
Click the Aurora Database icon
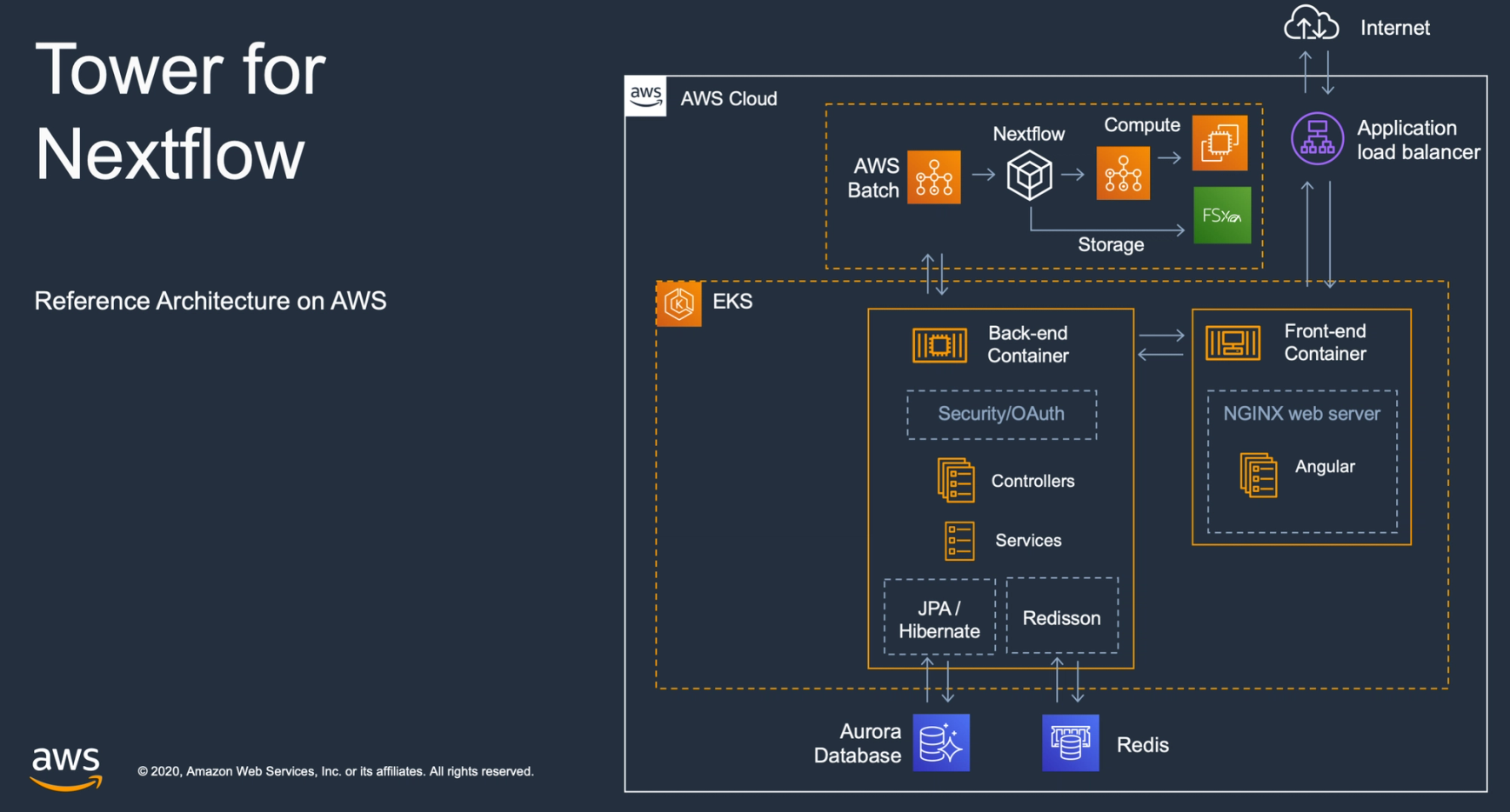tap(941, 742)
